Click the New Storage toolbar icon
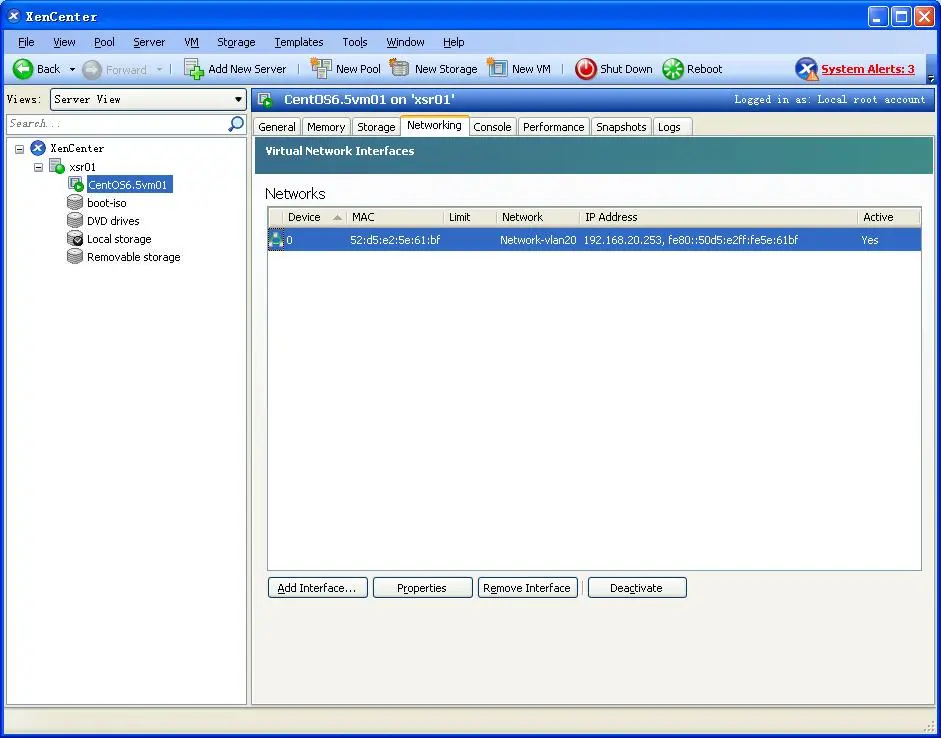The image size is (941, 738). 399,68
